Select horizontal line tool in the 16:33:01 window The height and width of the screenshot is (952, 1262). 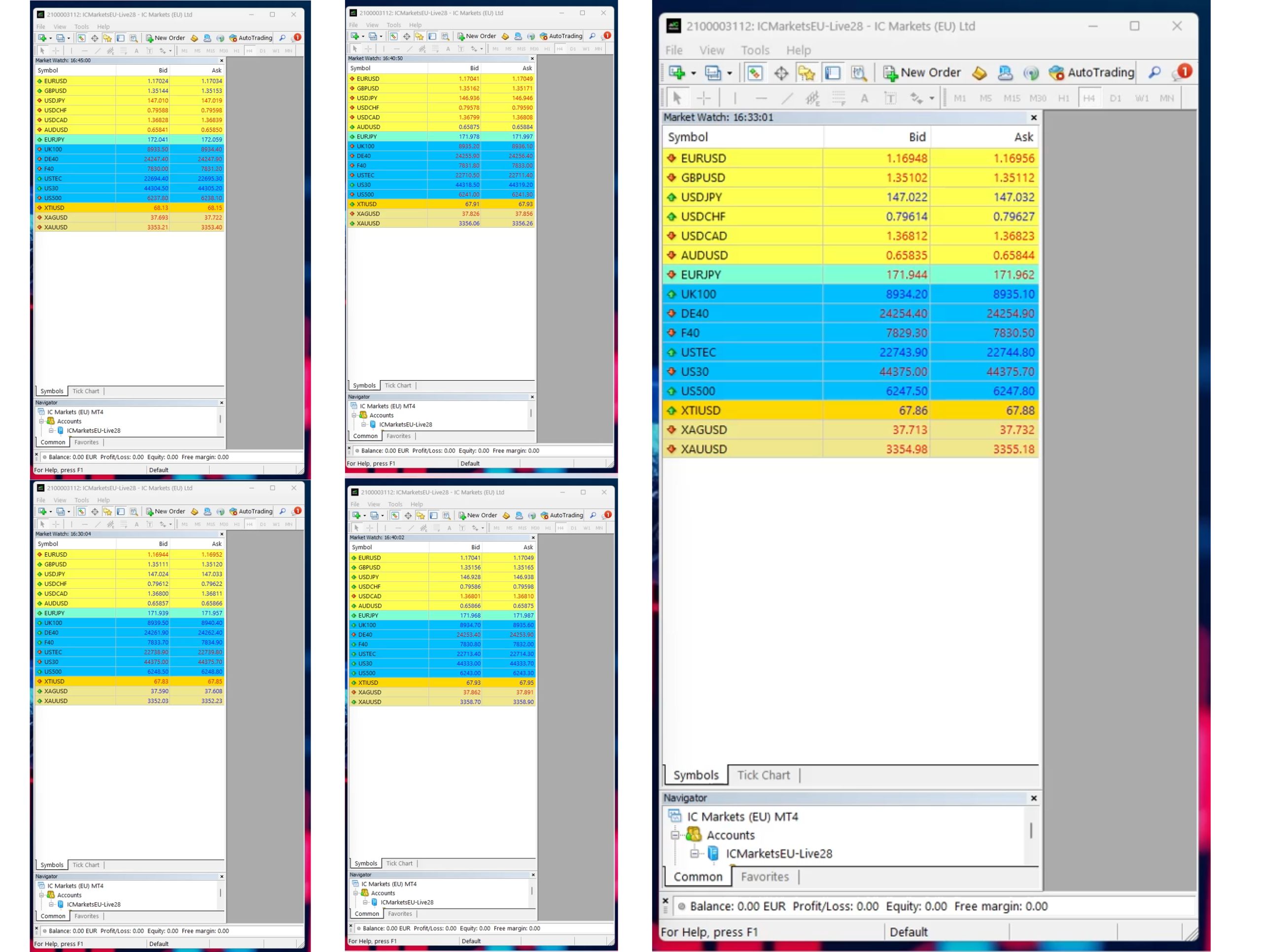coord(761,98)
